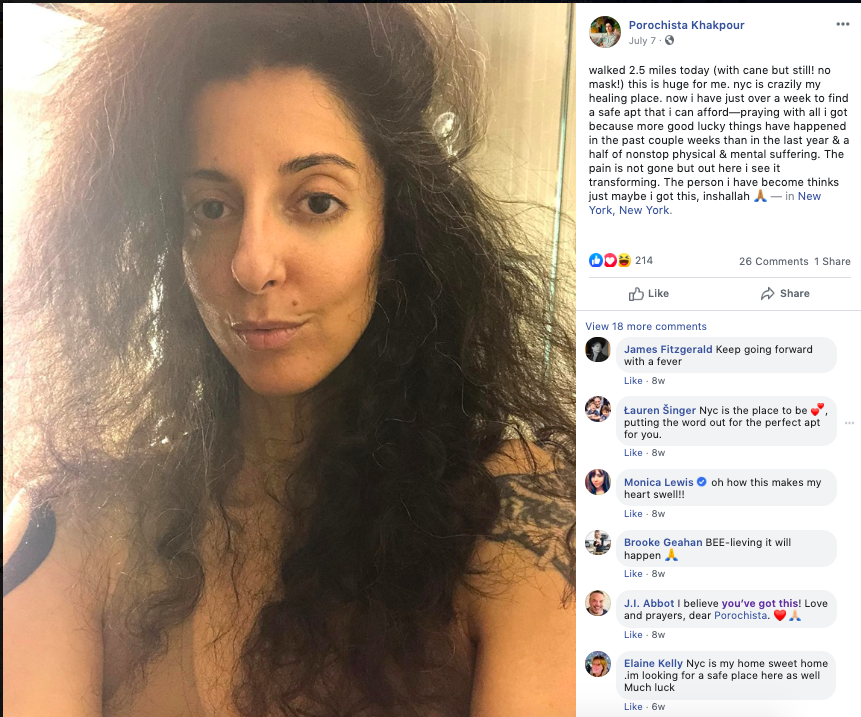Open New York, New York location link
This screenshot has width=861, height=717.
point(705,203)
